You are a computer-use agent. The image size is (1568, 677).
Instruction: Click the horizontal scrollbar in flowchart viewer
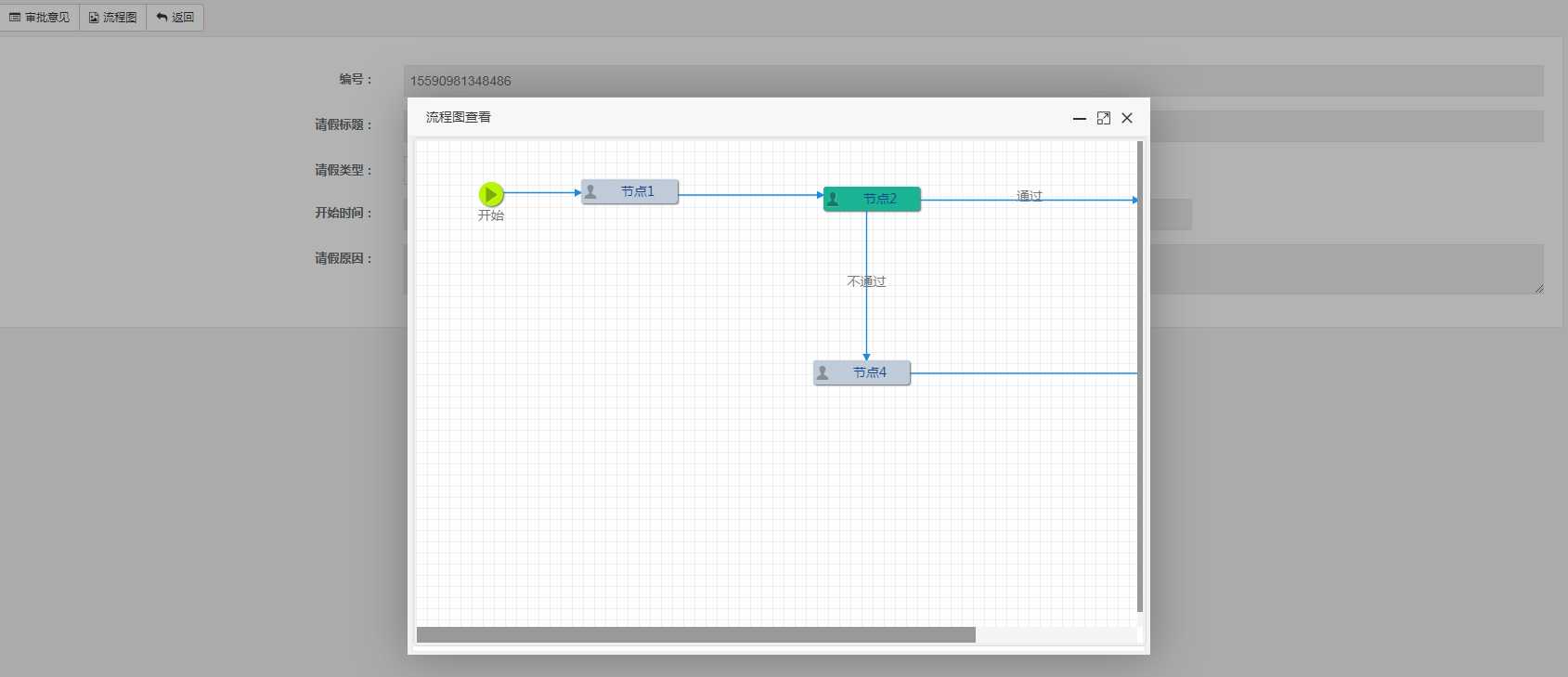point(696,635)
